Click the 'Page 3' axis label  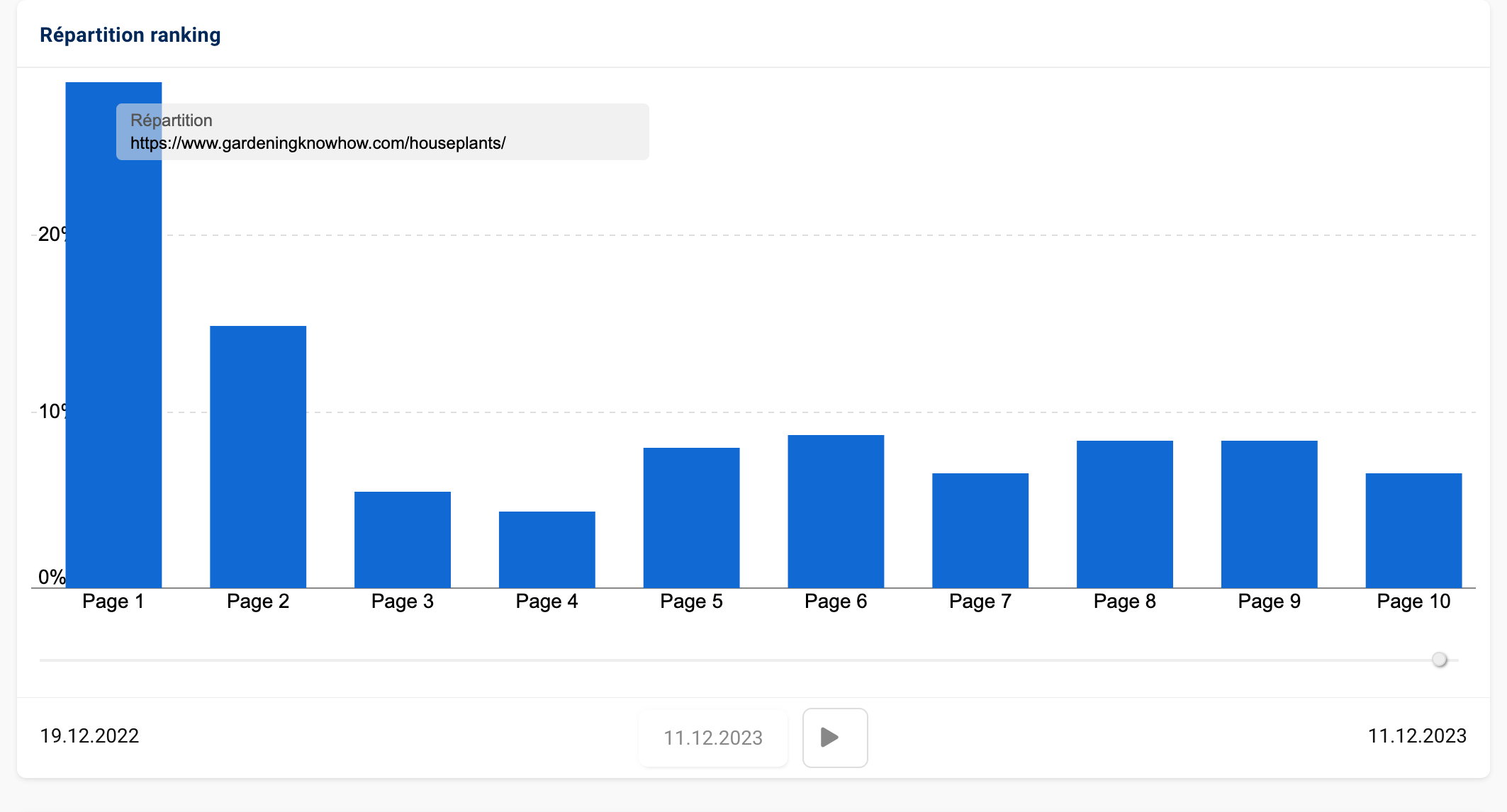tap(403, 602)
